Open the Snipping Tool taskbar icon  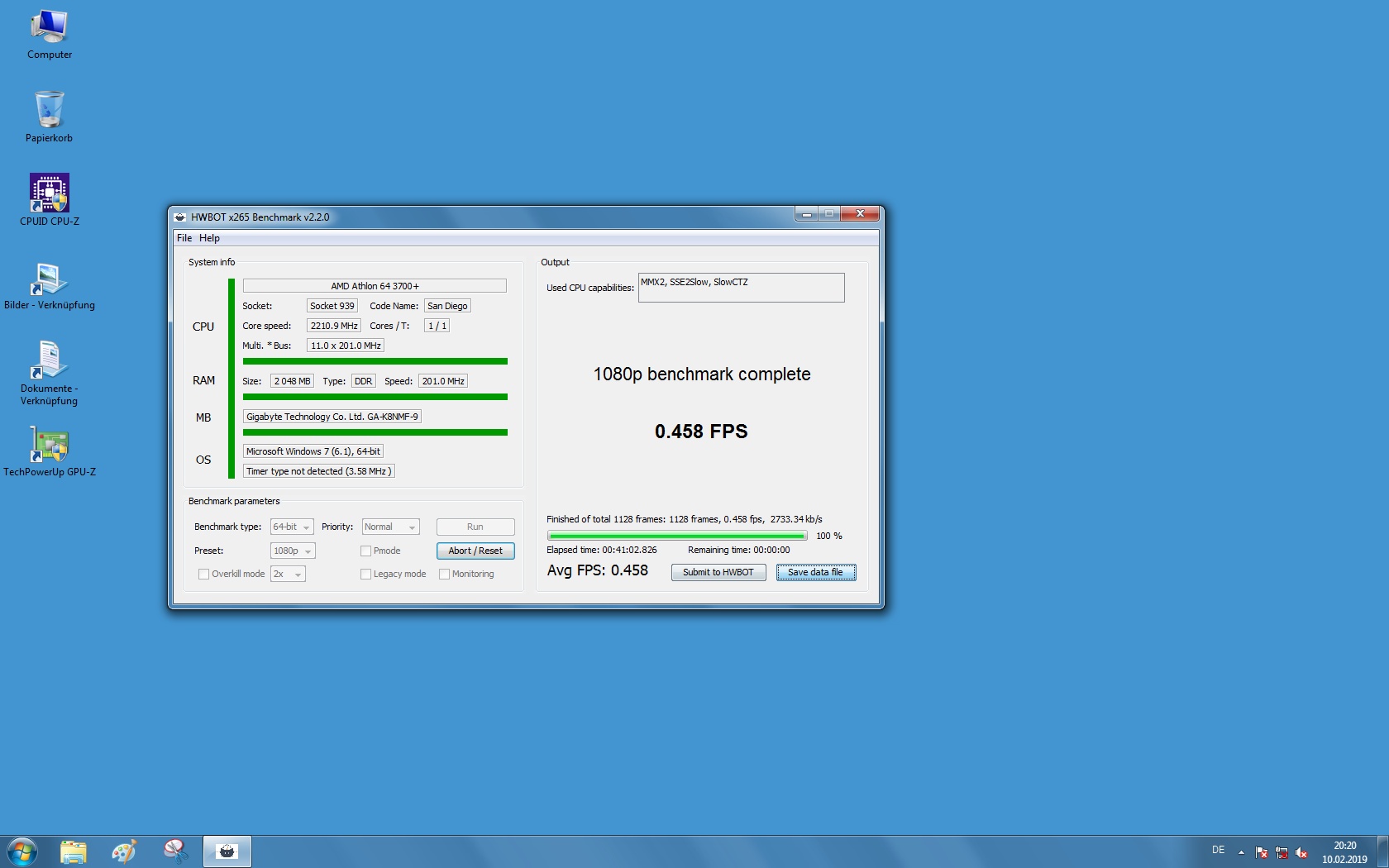click(176, 851)
